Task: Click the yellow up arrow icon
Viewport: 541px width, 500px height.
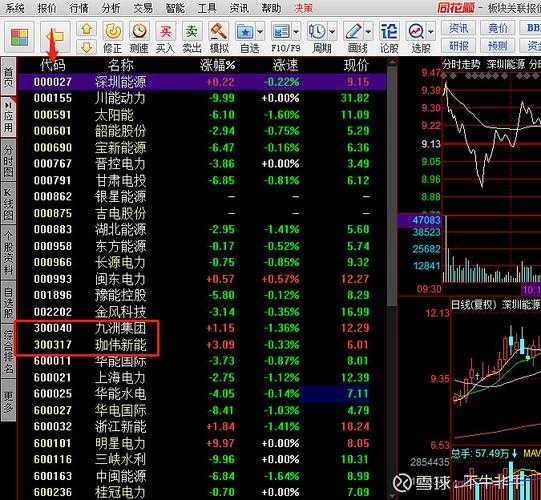Action: click(x=86, y=29)
